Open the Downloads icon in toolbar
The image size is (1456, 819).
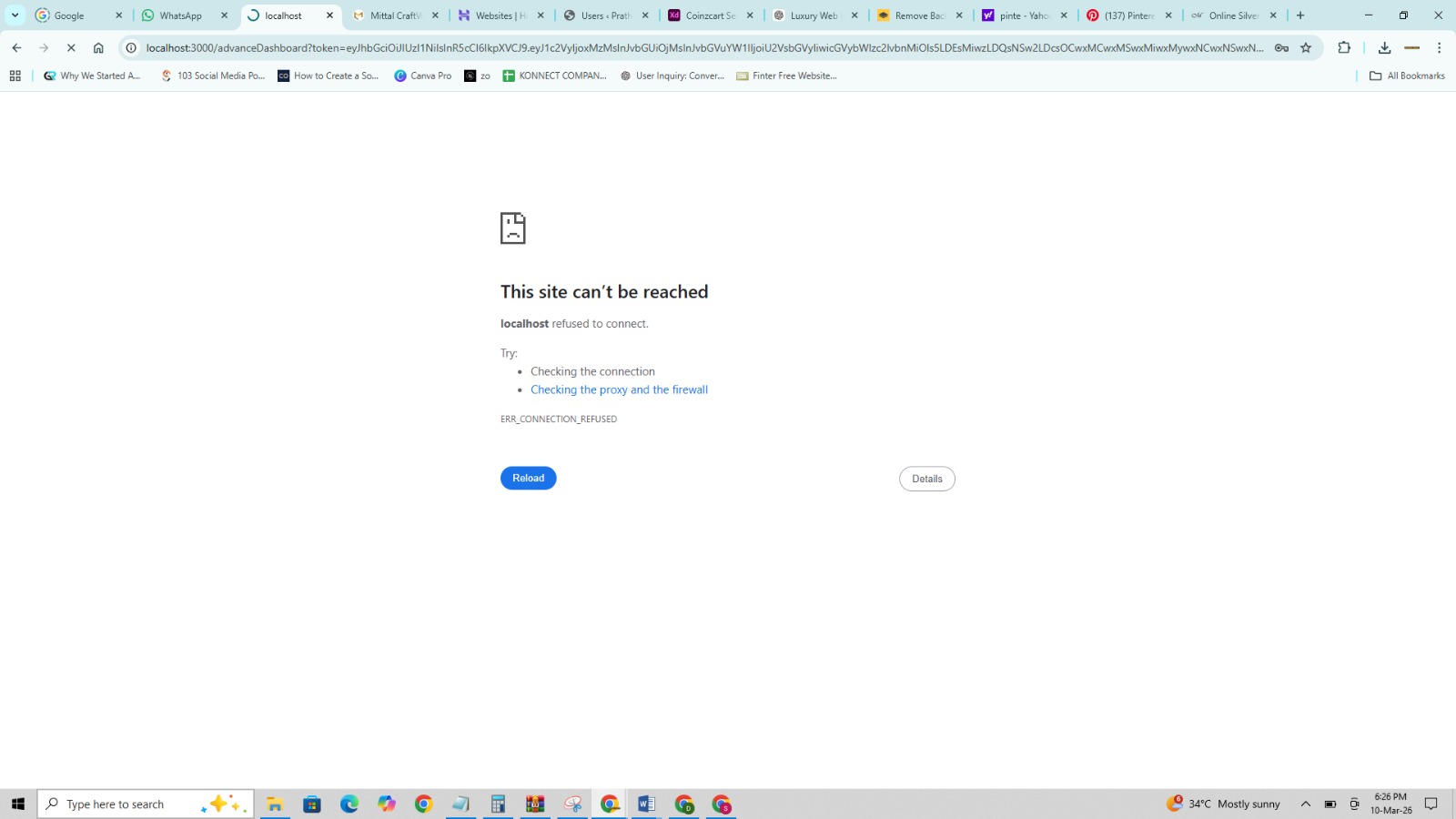[1384, 48]
